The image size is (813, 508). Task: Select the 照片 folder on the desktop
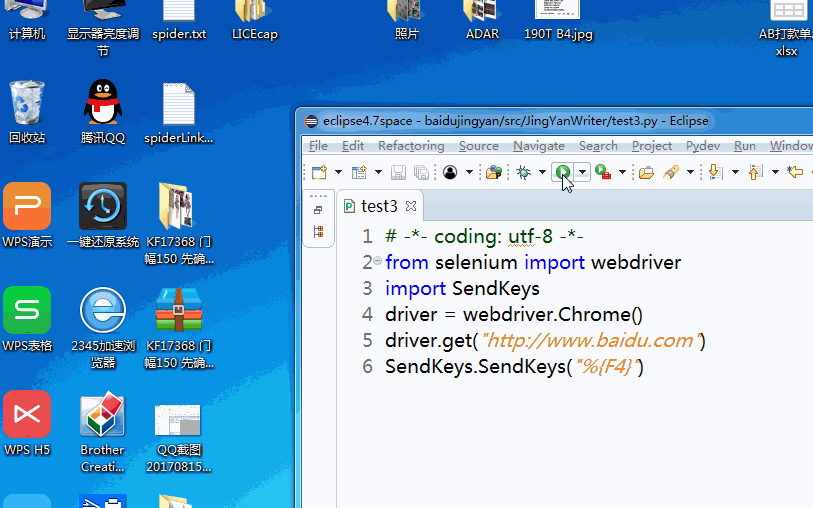(406, 21)
